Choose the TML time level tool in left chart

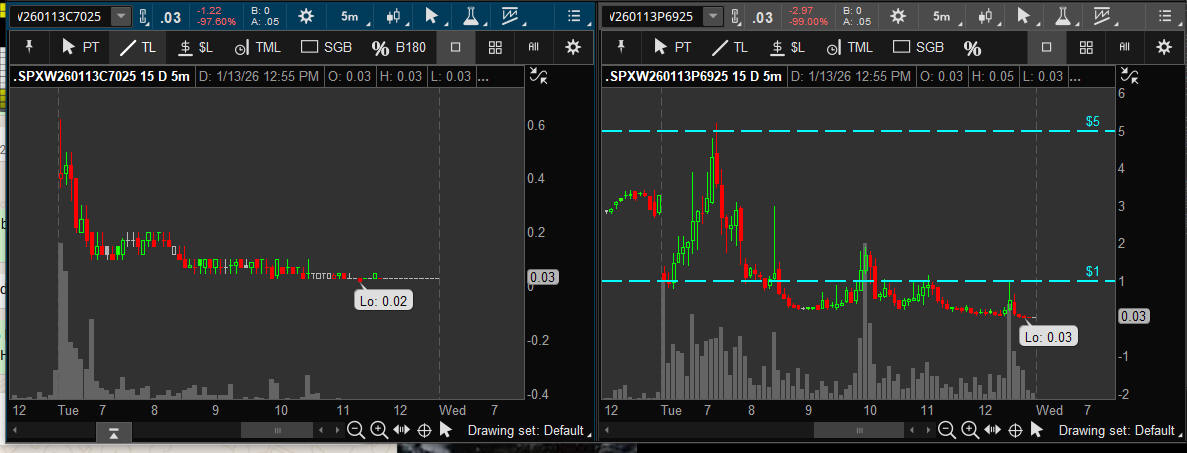click(258, 47)
